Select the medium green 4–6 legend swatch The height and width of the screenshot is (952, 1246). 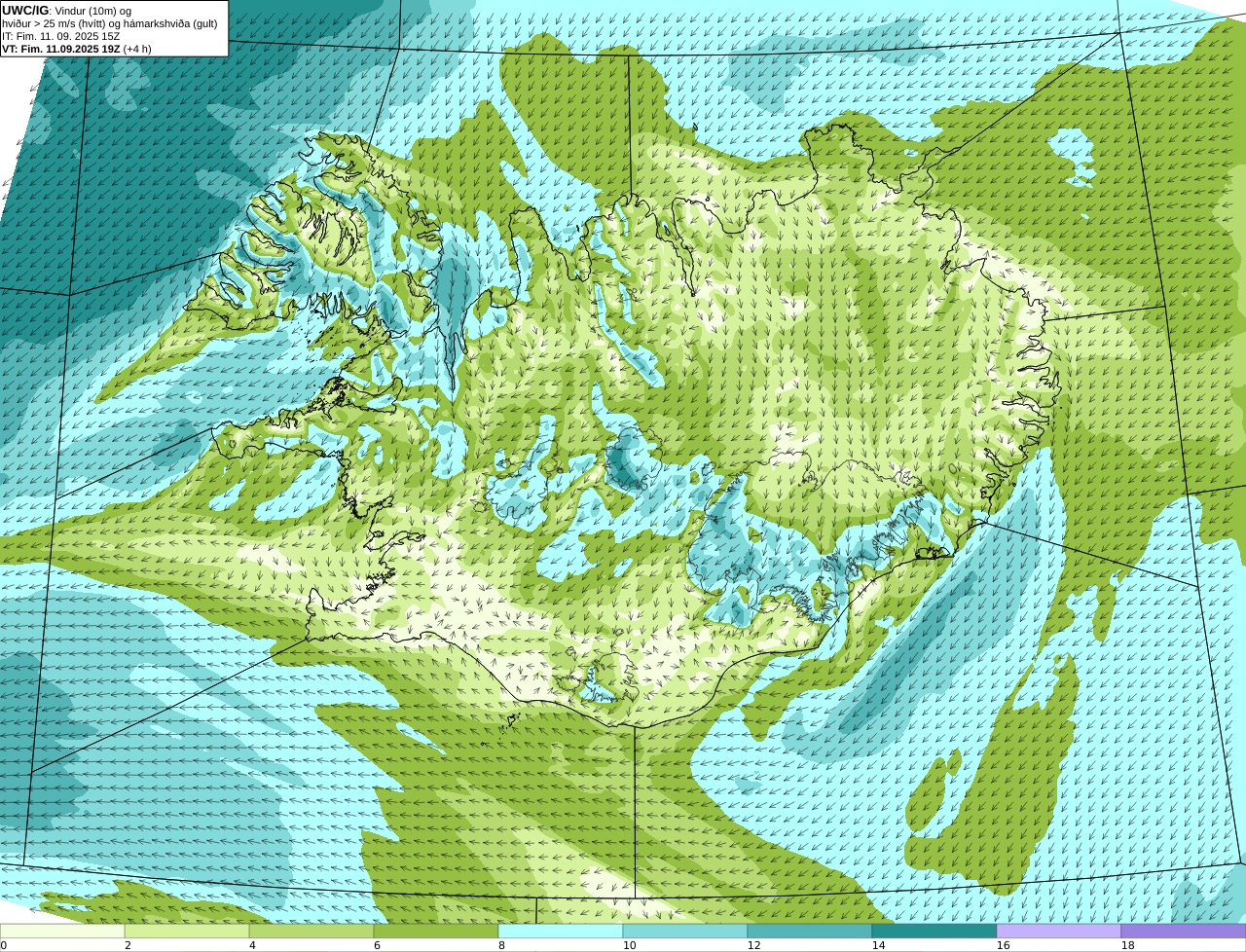tap(311, 931)
